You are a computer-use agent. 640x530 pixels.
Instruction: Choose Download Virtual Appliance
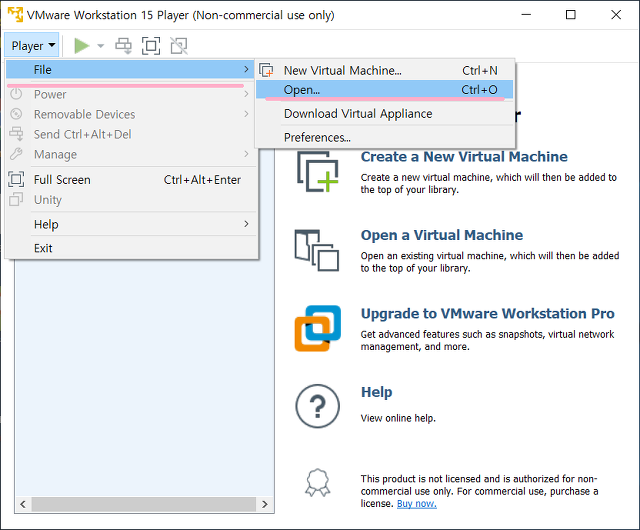[384, 114]
